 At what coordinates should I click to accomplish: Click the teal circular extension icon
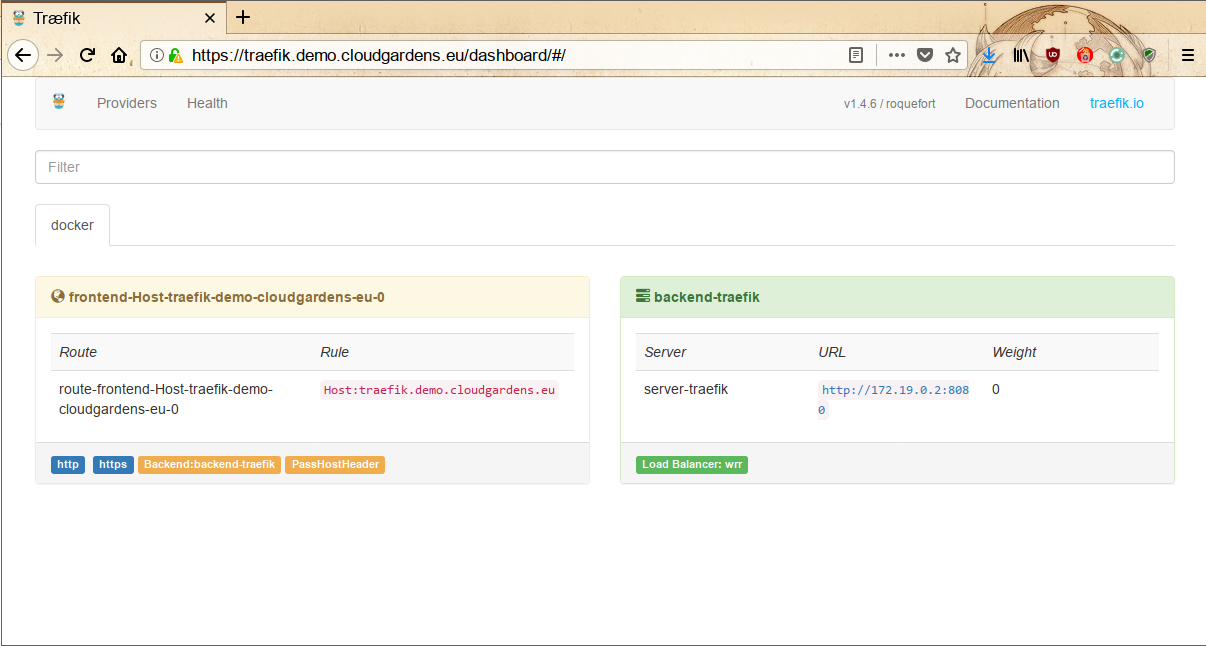[x=1117, y=56]
